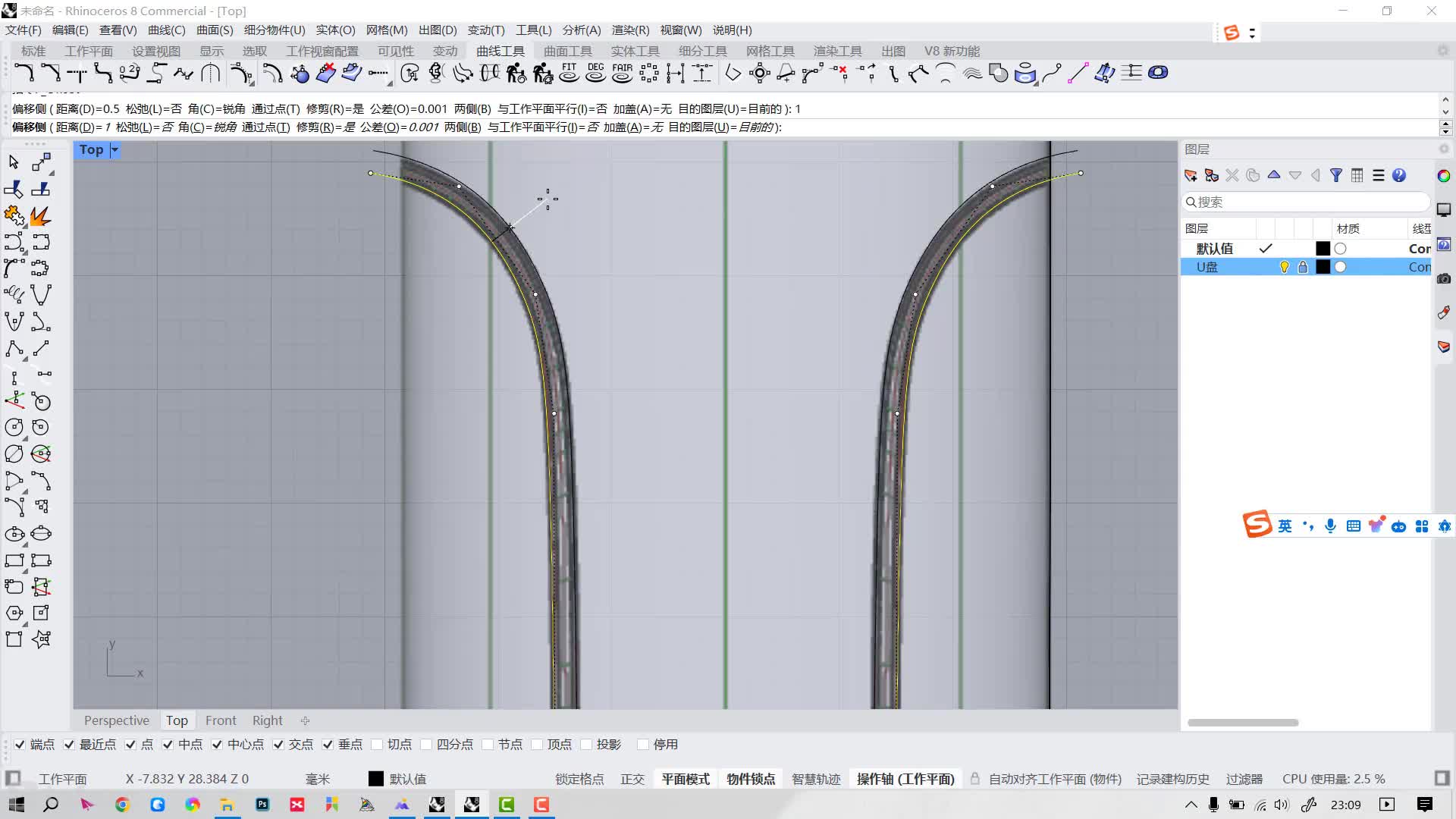The width and height of the screenshot is (1456, 819).
Task: Switch to the Perspective viewport tab
Action: pyautogui.click(x=117, y=720)
